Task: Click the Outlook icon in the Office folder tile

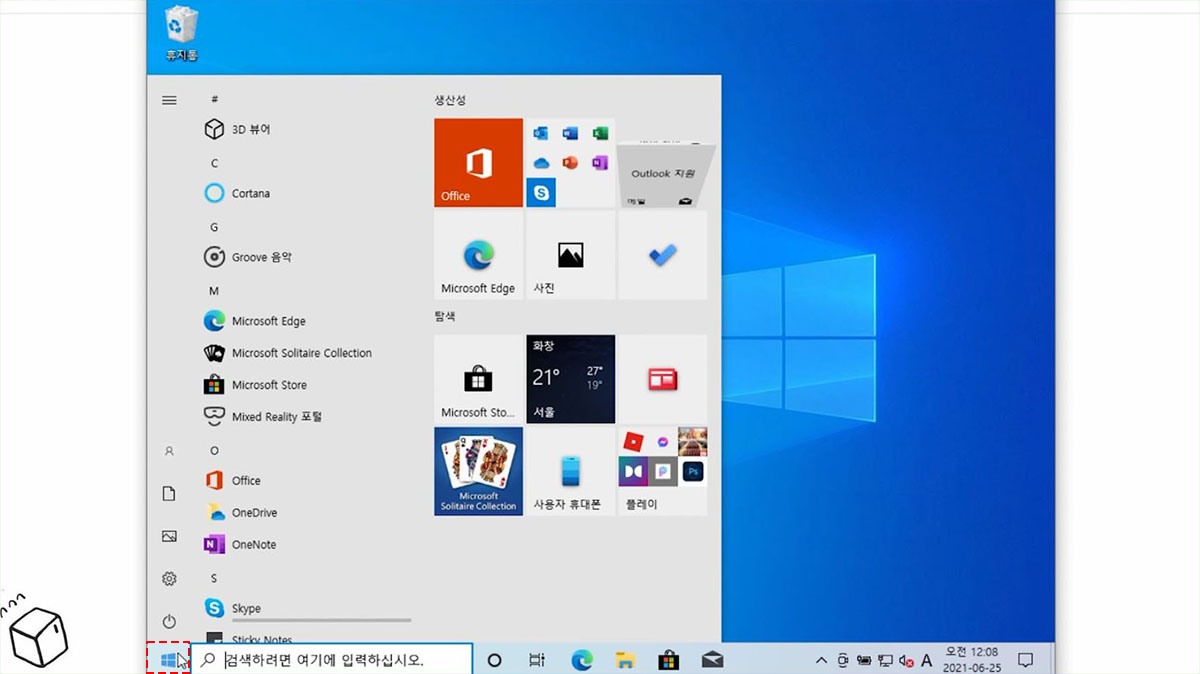Action: pyautogui.click(x=541, y=134)
